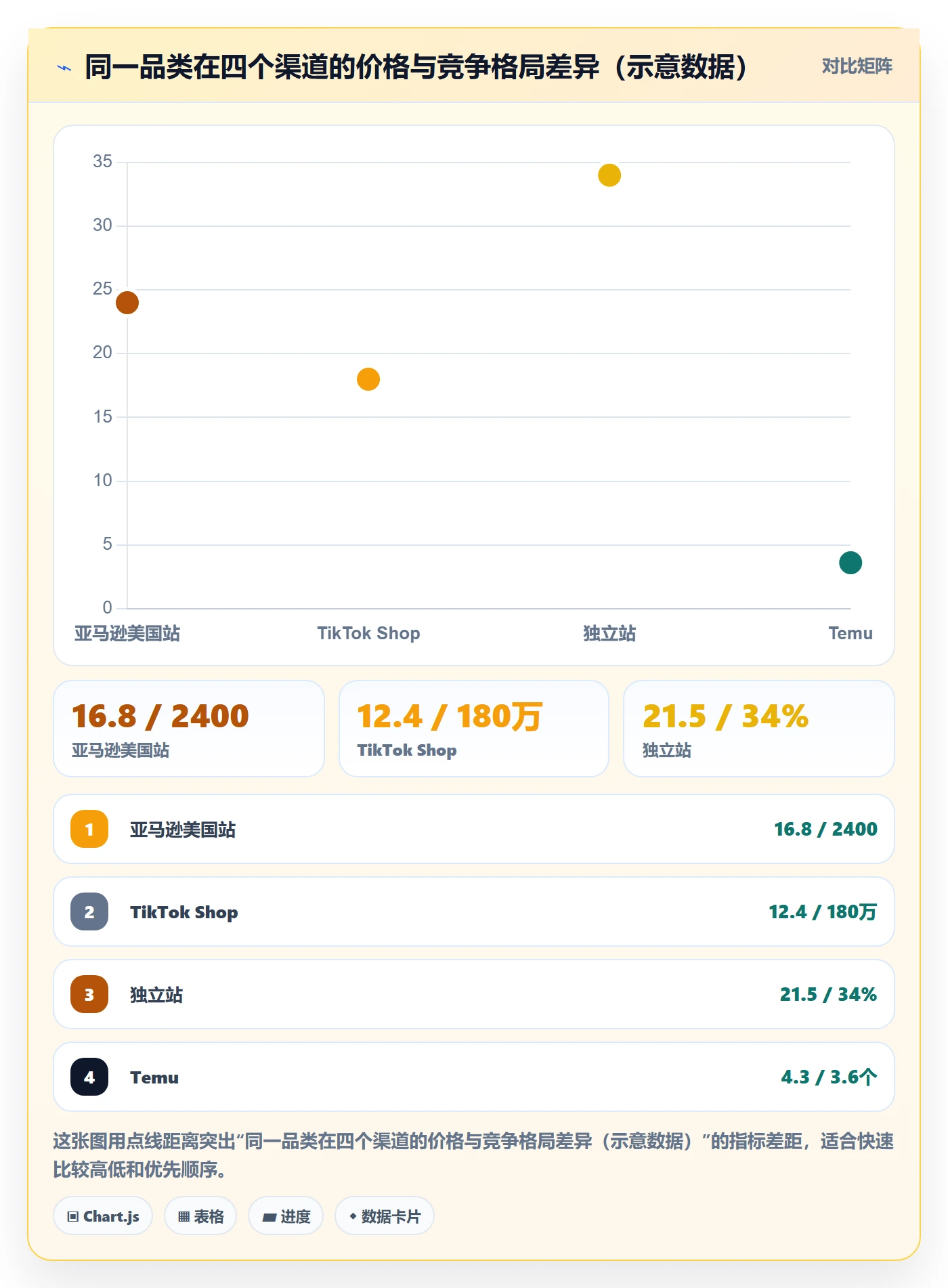948x1288 pixels.
Task: Click the 12.4 / 180万 stat card
Action: [x=474, y=729]
